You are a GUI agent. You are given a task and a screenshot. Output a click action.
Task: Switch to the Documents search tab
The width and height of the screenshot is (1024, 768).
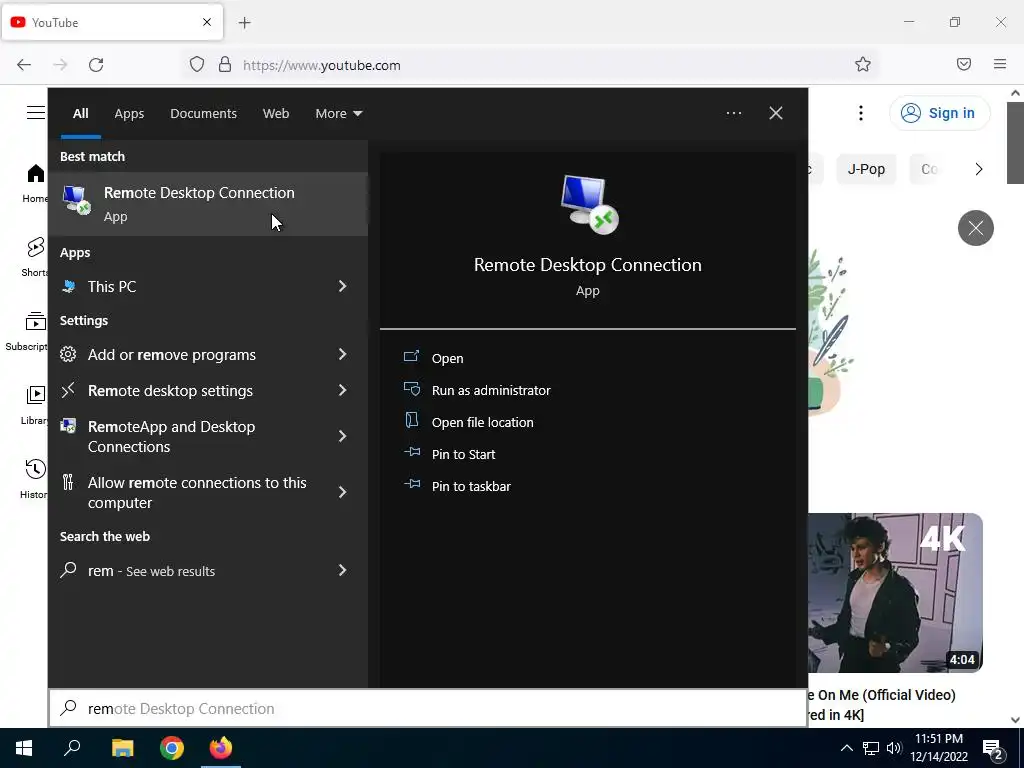pos(203,114)
